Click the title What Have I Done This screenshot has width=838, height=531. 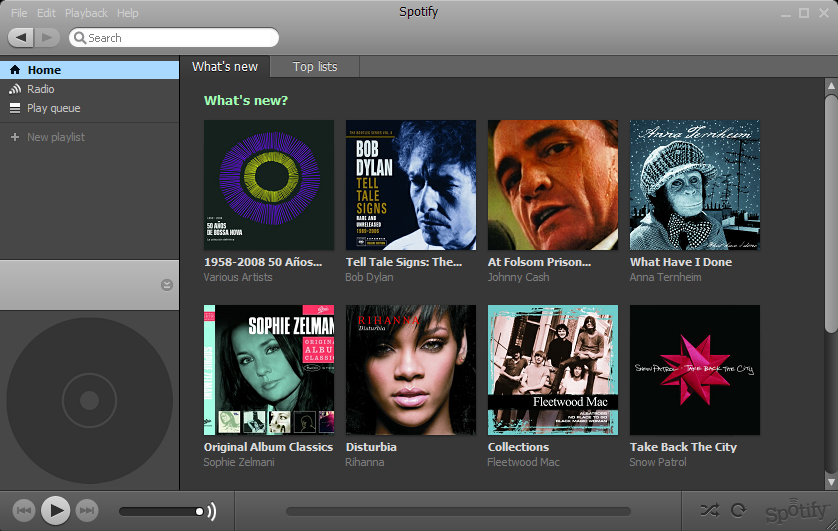(x=681, y=262)
